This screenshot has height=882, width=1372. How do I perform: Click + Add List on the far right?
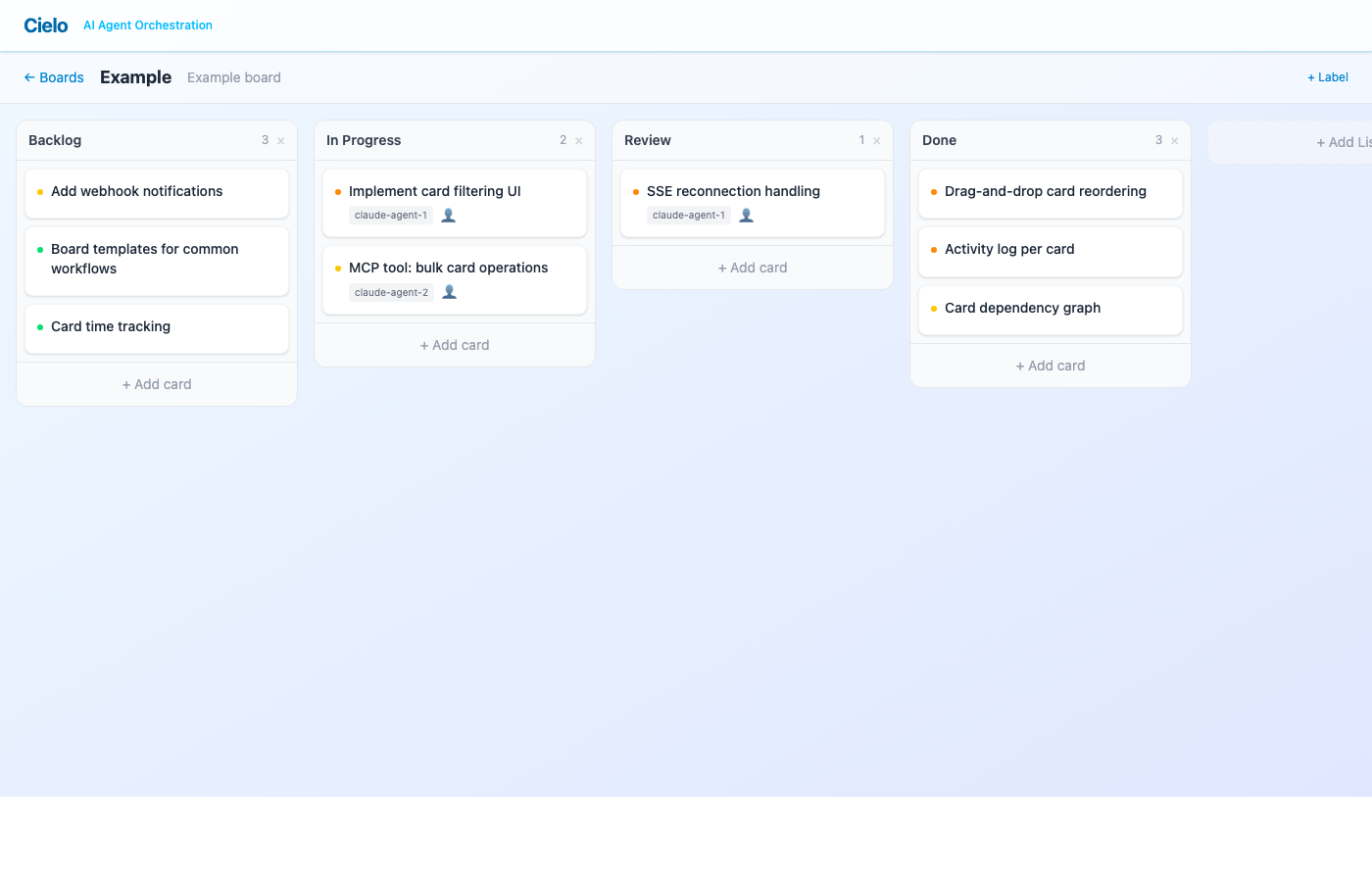(x=1343, y=141)
